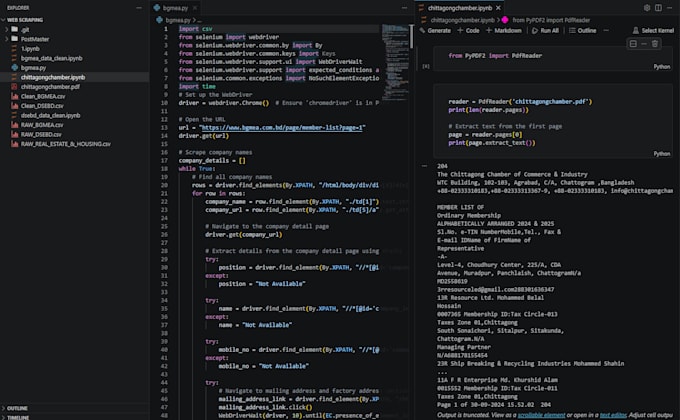Image resolution: width=680 pixels, height=420 pixels.
Task: Click the reader = PdfReader code line
Action: click(x=520, y=102)
